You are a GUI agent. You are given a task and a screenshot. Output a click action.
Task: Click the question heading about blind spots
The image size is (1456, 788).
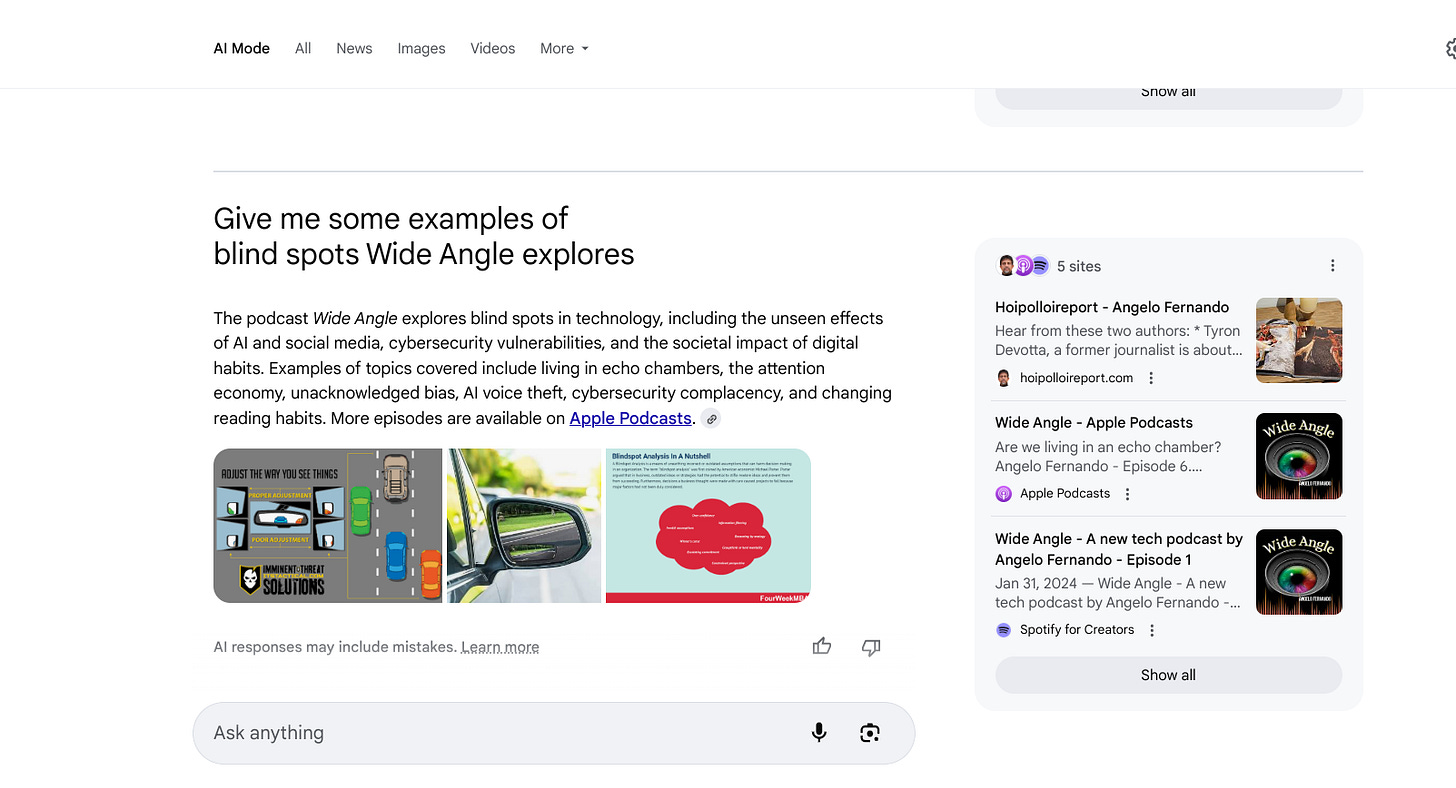click(424, 236)
